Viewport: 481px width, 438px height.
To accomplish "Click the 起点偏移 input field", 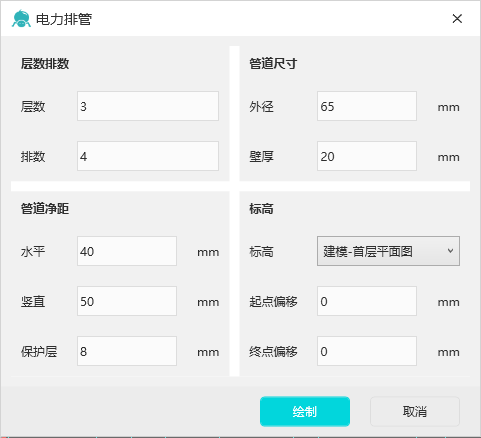I will 367,301.
